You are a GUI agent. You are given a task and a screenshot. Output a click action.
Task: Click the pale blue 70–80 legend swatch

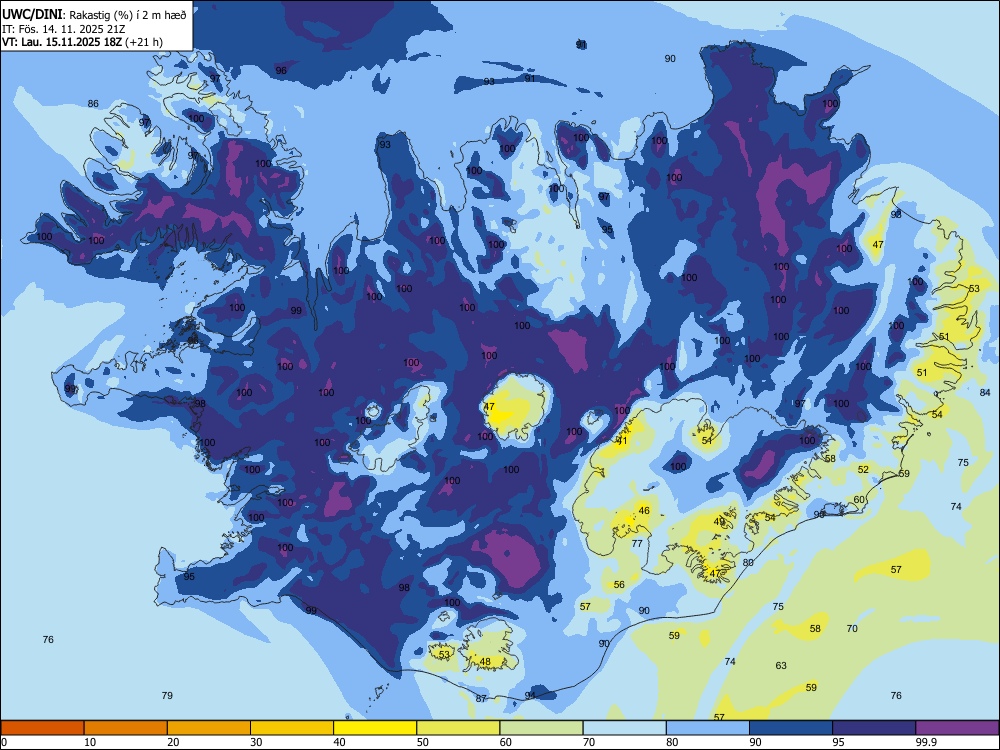click(x=625, y=728)
